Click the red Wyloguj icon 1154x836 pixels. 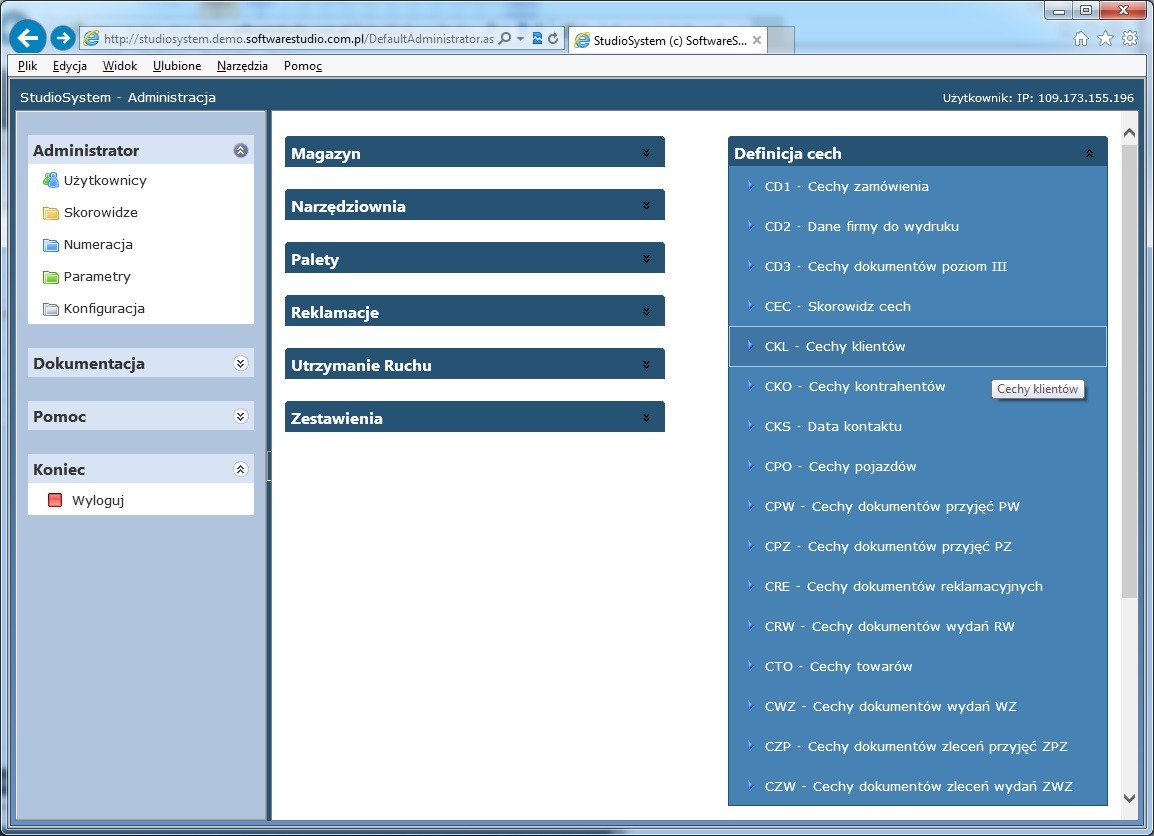click(x=54, y=500)
